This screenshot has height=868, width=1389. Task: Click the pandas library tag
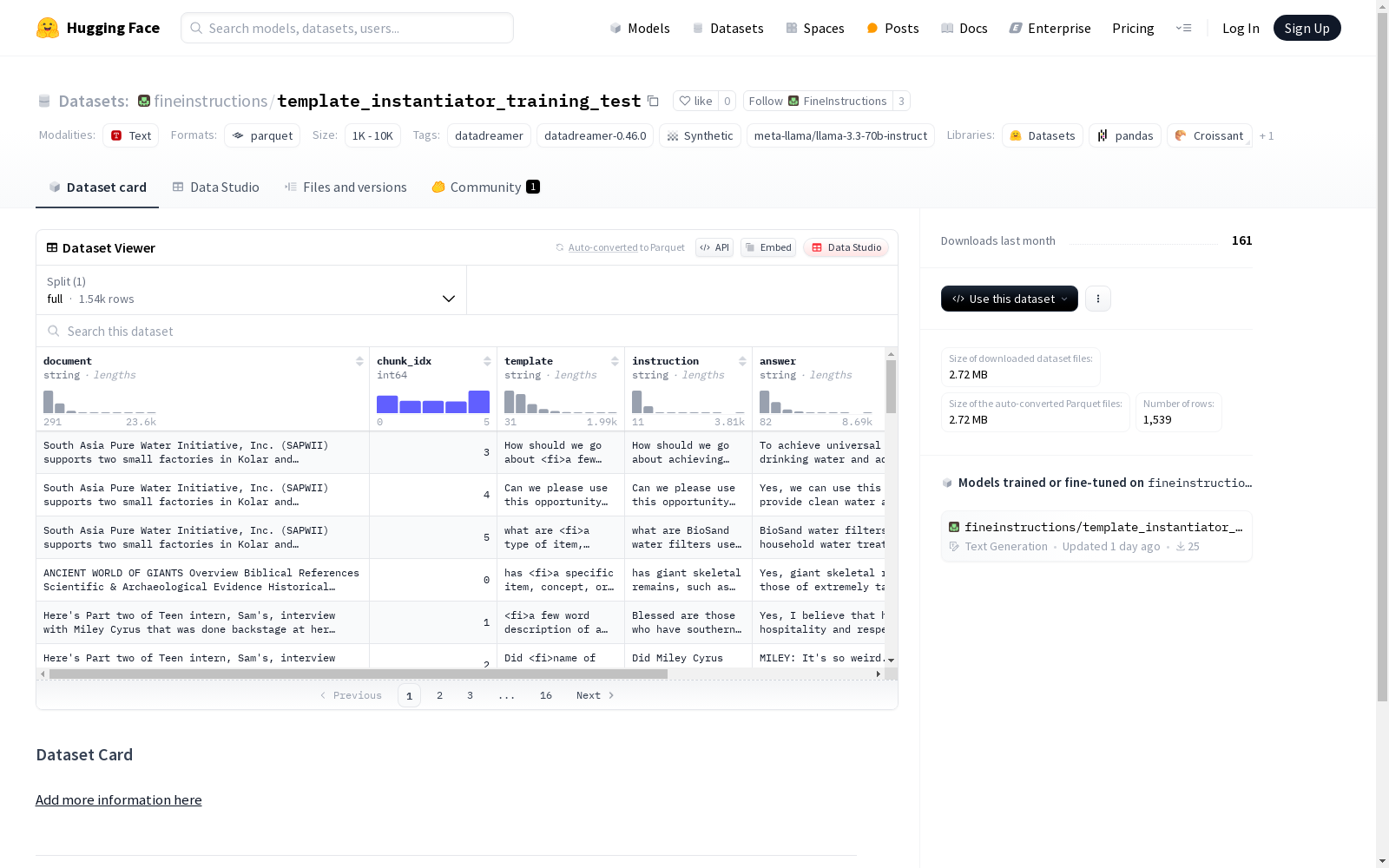[1125, 135]
